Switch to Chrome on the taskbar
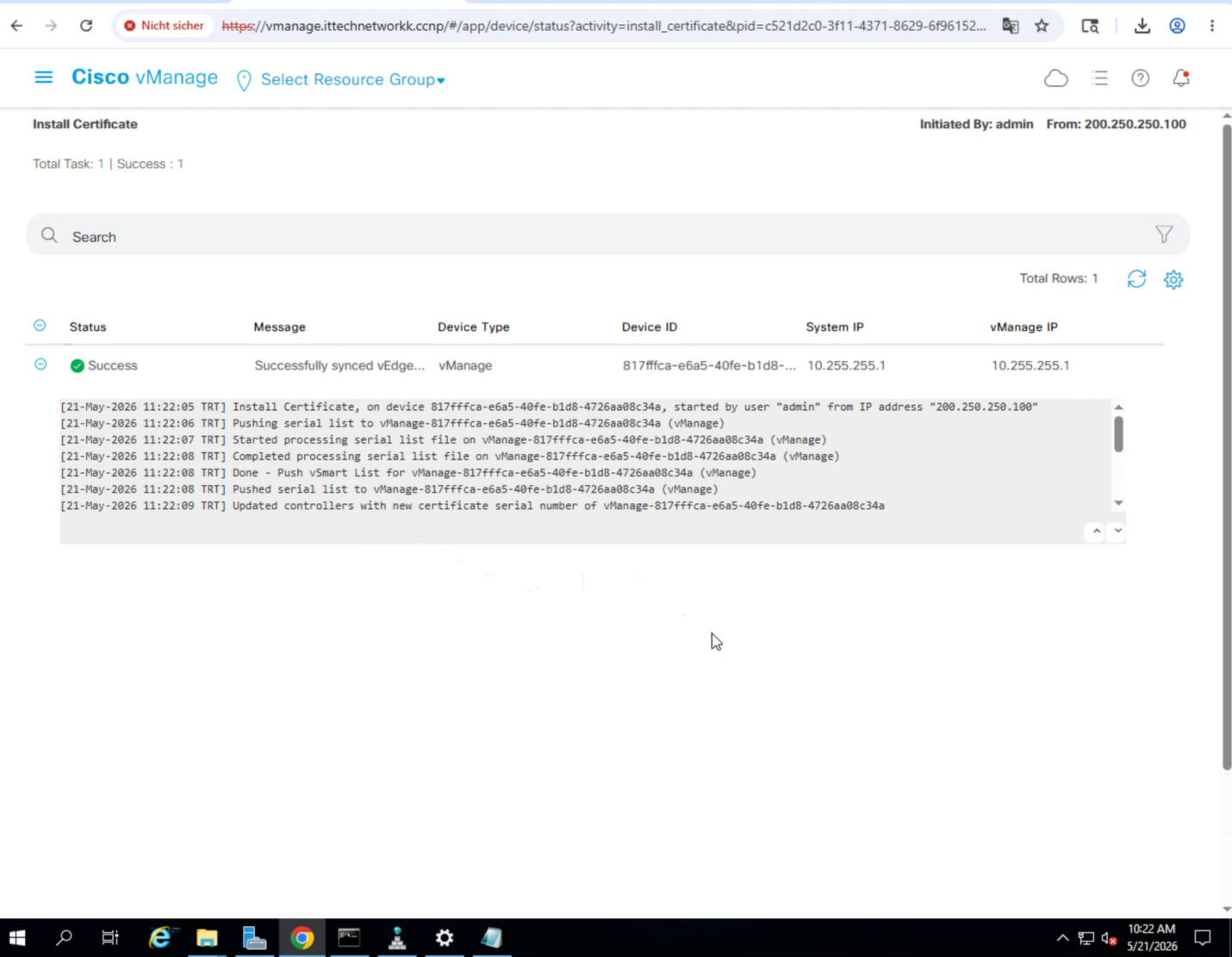The width and height of the screenshot is (1232, 957). [x=302, y=937]
